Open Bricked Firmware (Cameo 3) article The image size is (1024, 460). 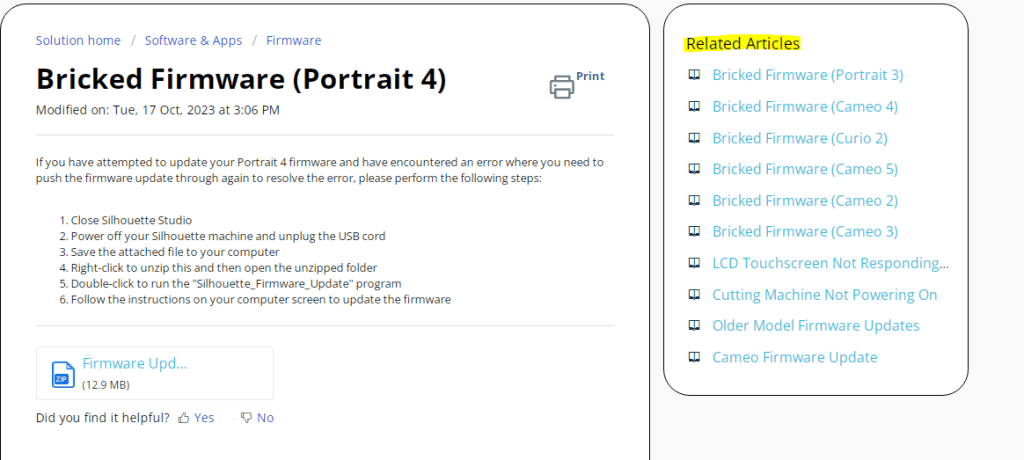pos(805,232)
